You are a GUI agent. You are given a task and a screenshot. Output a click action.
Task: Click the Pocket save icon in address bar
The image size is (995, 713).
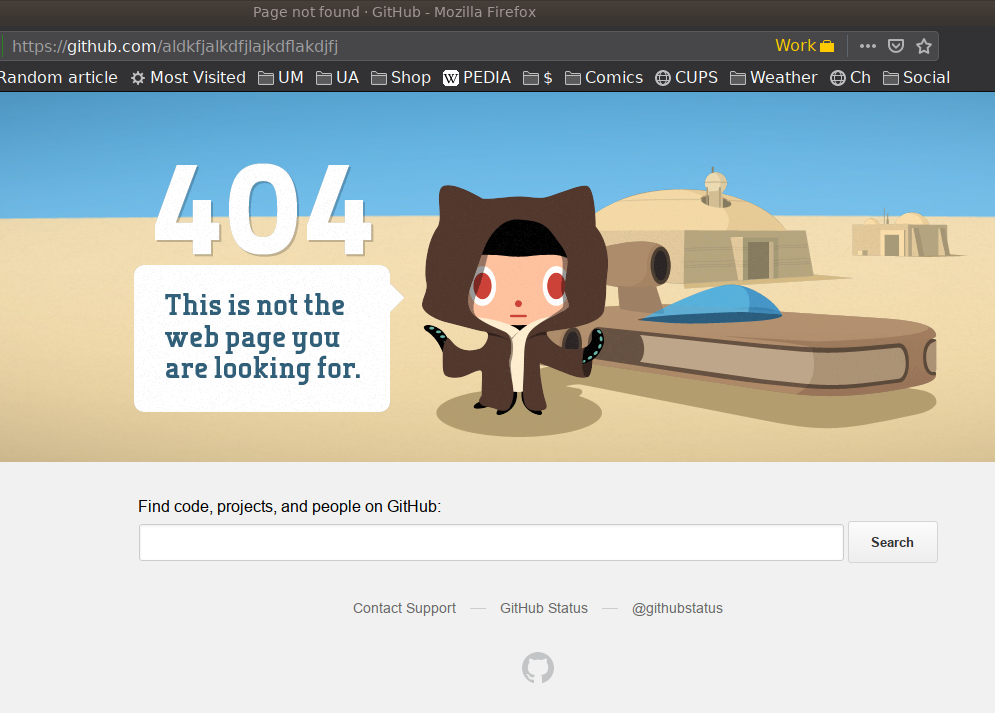coord(897,46)
